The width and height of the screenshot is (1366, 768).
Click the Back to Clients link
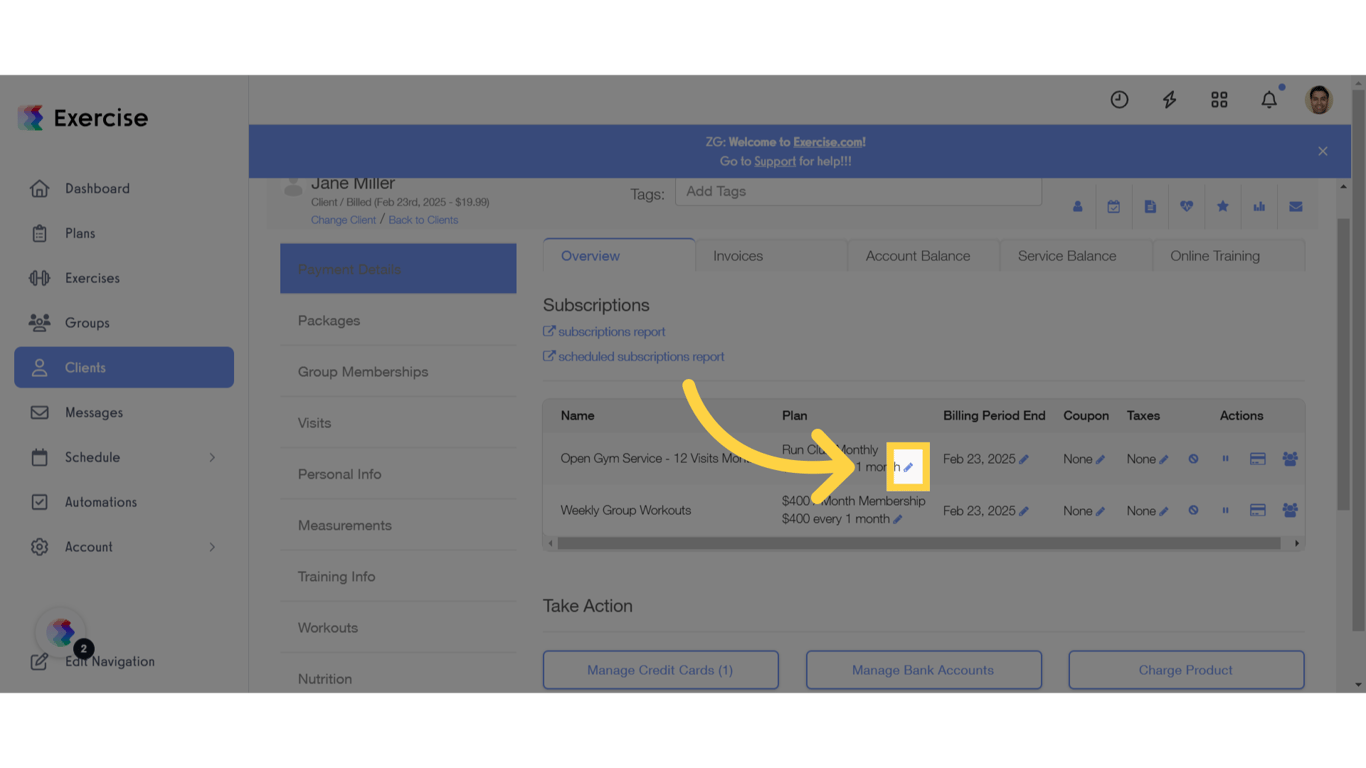coord(423,220)
